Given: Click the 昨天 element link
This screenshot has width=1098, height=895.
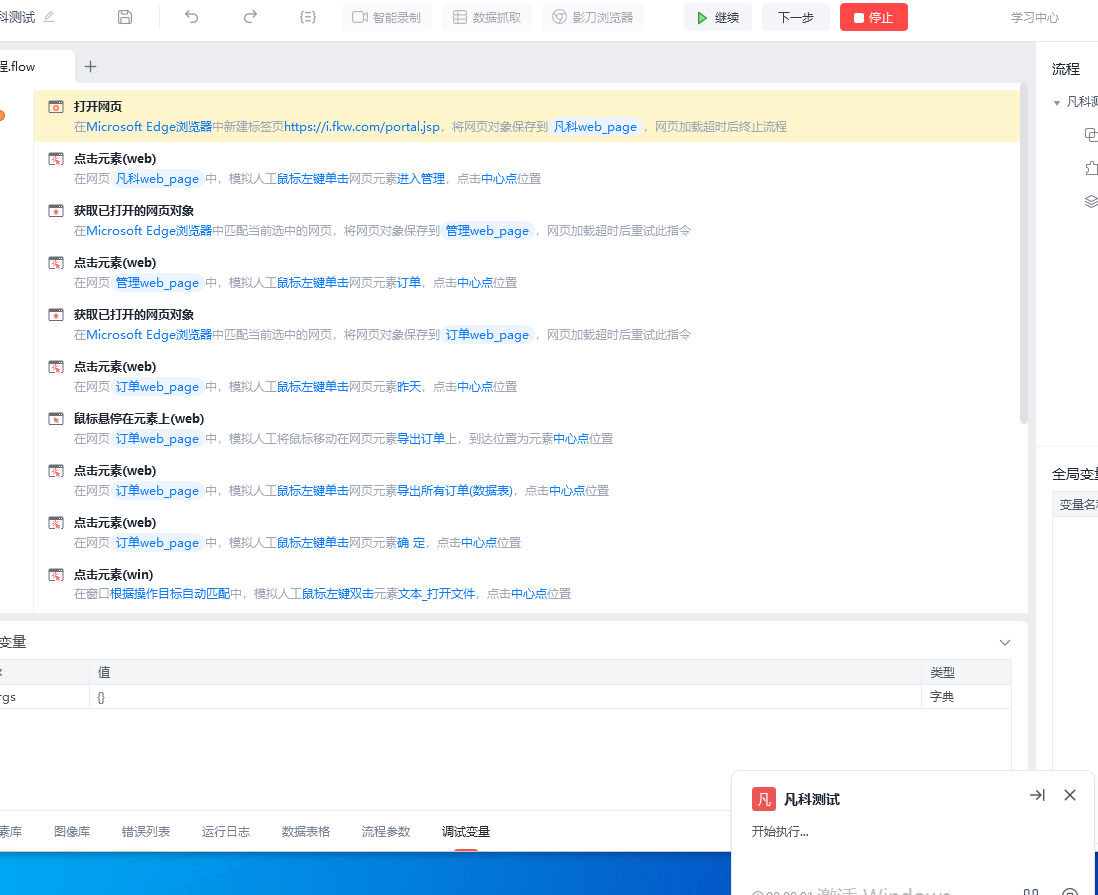Looking at the screenshot, I should click(x=409, y=387).
